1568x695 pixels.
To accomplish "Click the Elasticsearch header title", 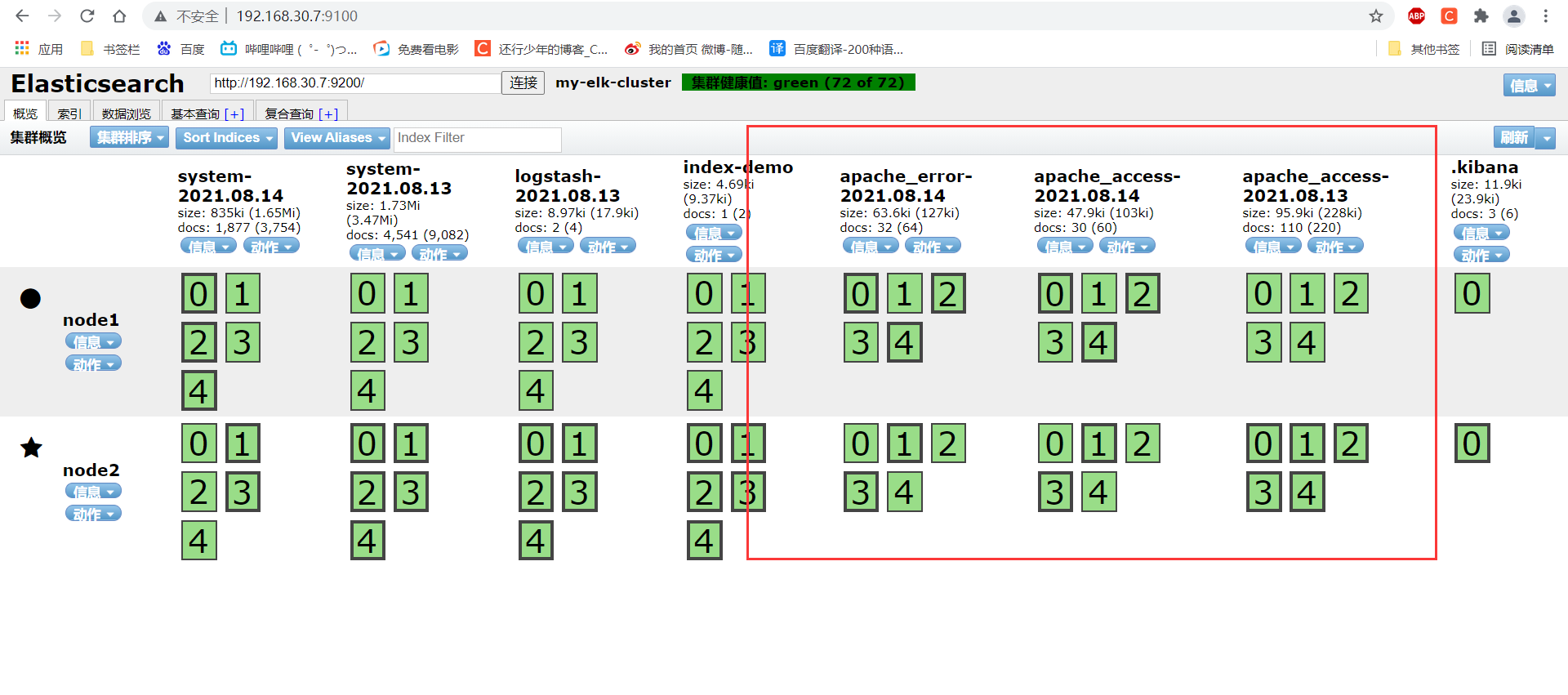I will point(97,83).
